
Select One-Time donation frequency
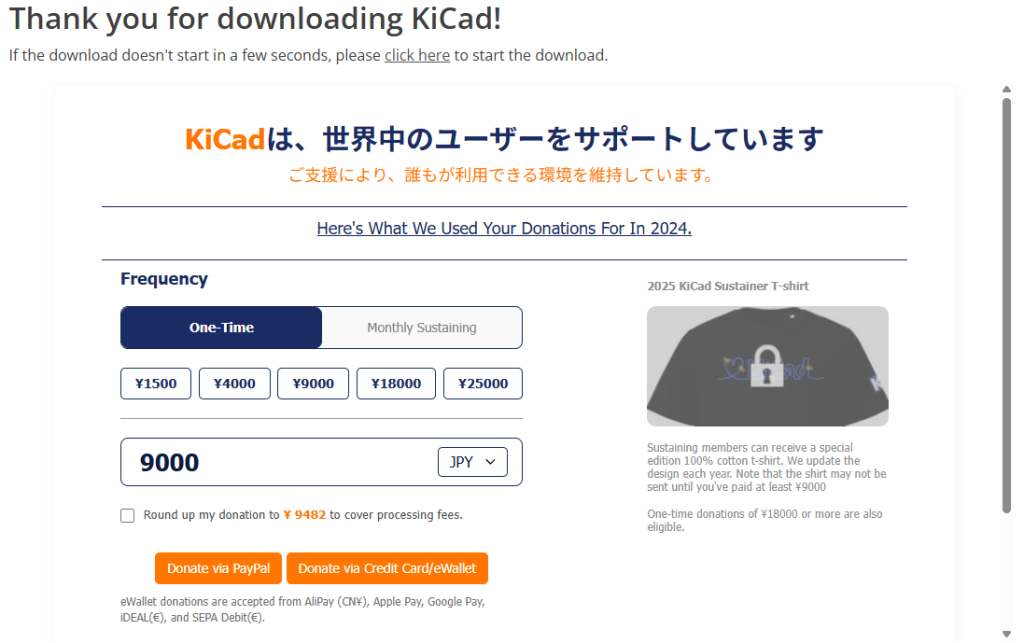click(x=221, y=328)
